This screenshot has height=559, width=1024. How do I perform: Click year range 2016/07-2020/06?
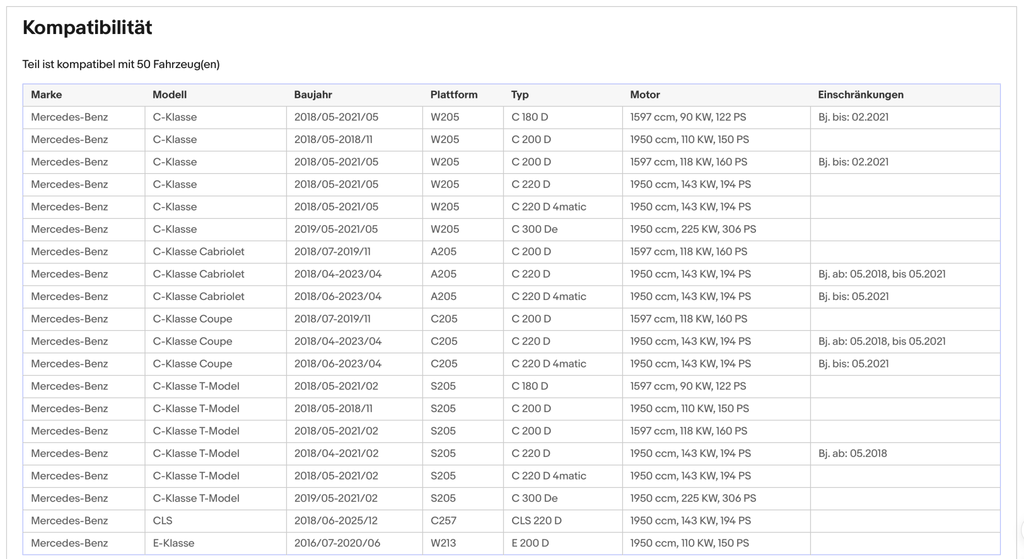pyautogui.click(x=336, y=543)
